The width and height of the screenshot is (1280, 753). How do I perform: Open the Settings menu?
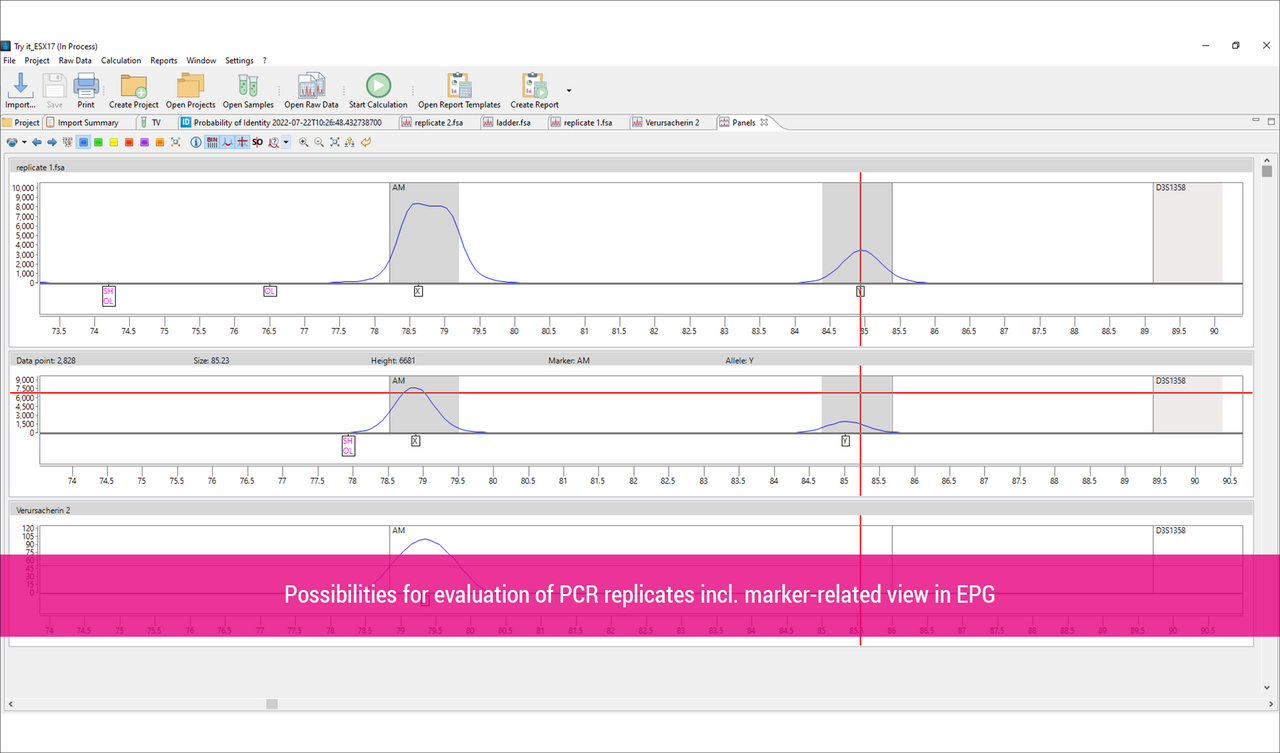pyautogui.click(x=239, y=60)
